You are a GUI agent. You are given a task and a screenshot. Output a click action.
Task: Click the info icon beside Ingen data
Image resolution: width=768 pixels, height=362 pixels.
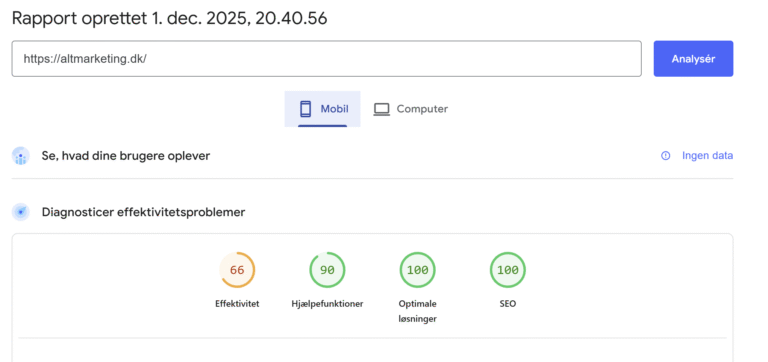(x=665, y=156)
